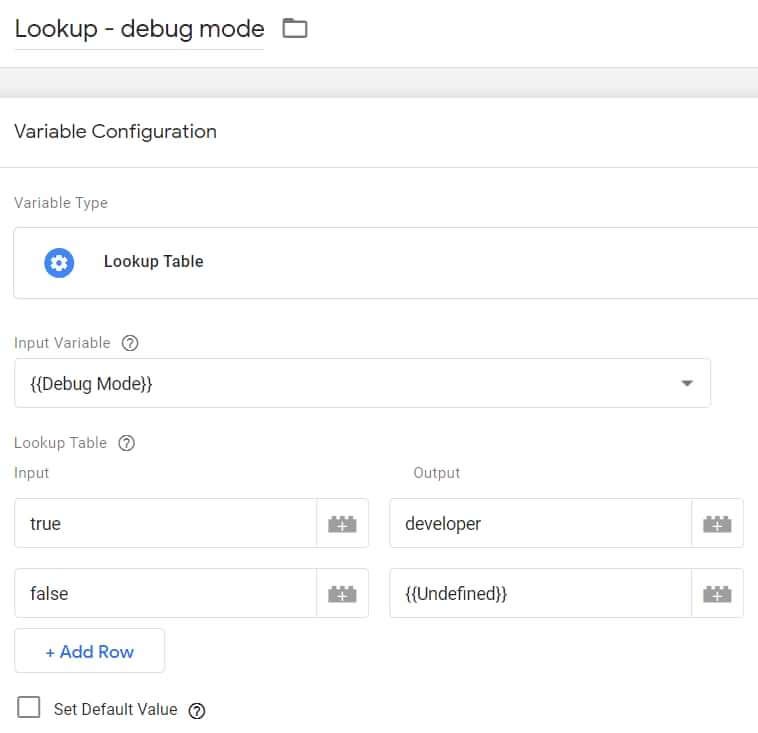Enable the Set Default Value checkbox
Screen dimensions: 758x733
[29, 708]
